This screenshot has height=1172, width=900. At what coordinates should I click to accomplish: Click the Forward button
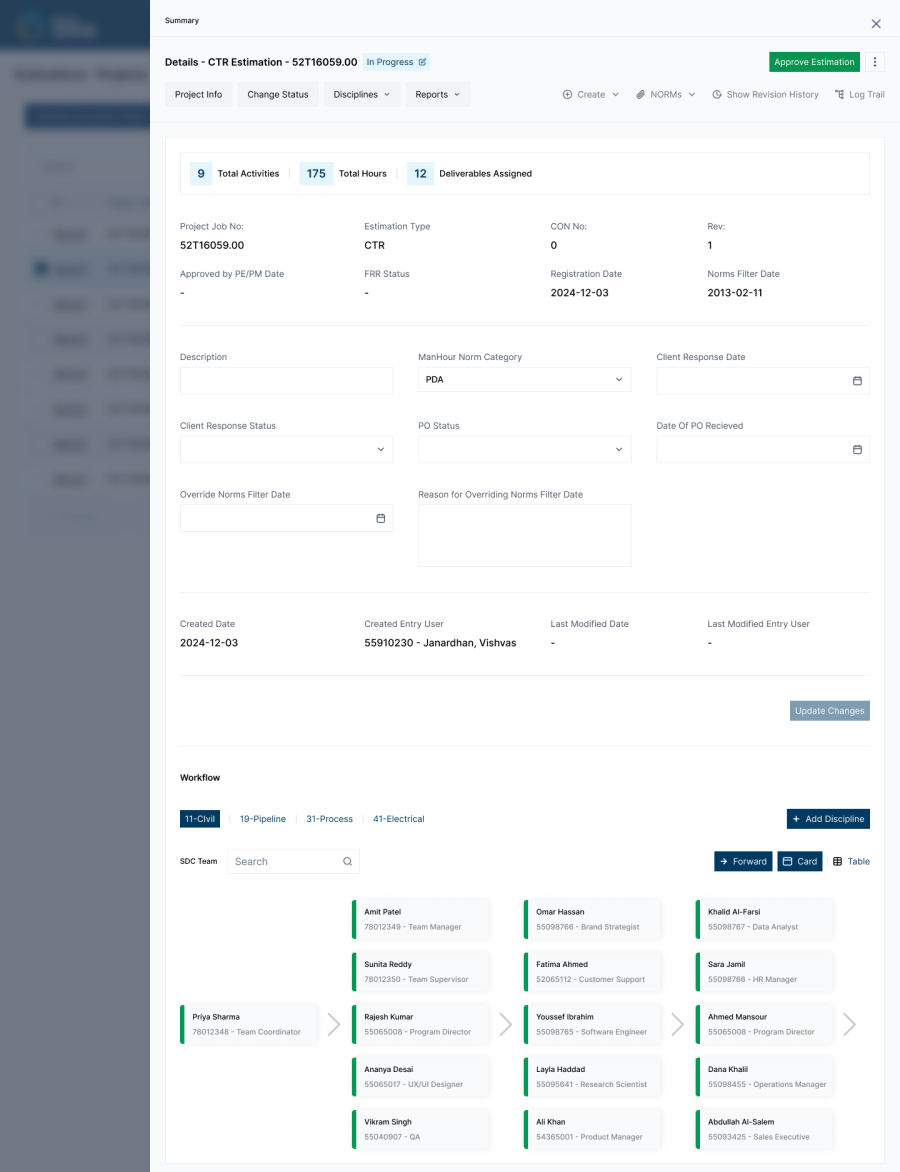(743, 861)
